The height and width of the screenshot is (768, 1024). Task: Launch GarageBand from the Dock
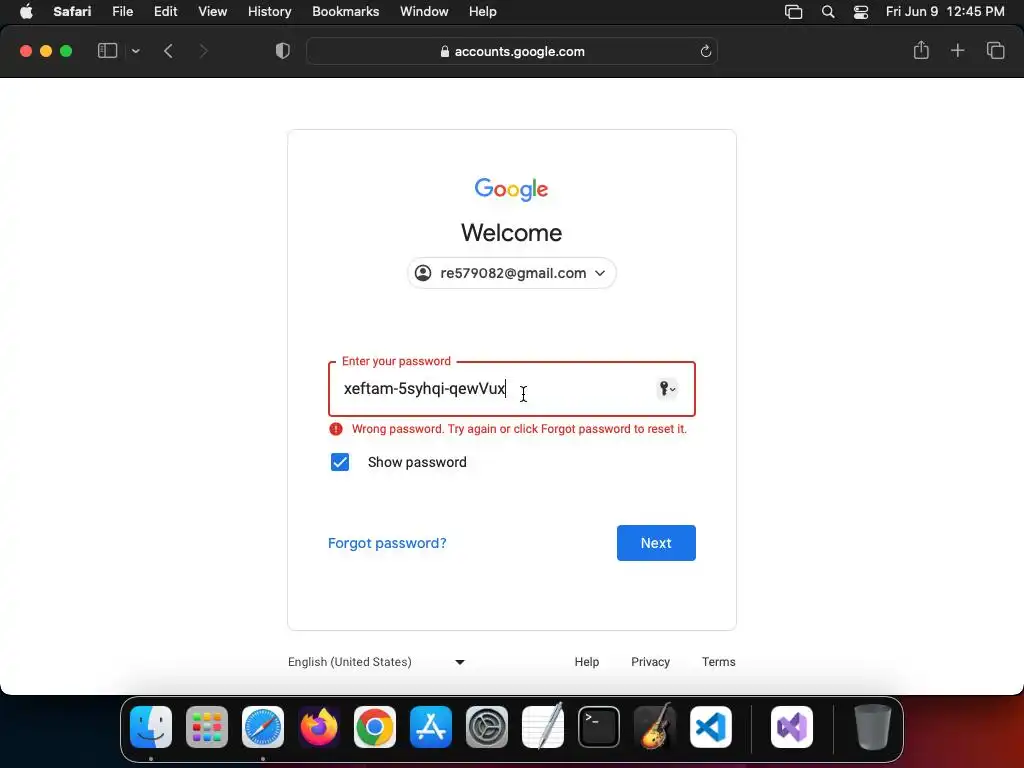point(655,726)
